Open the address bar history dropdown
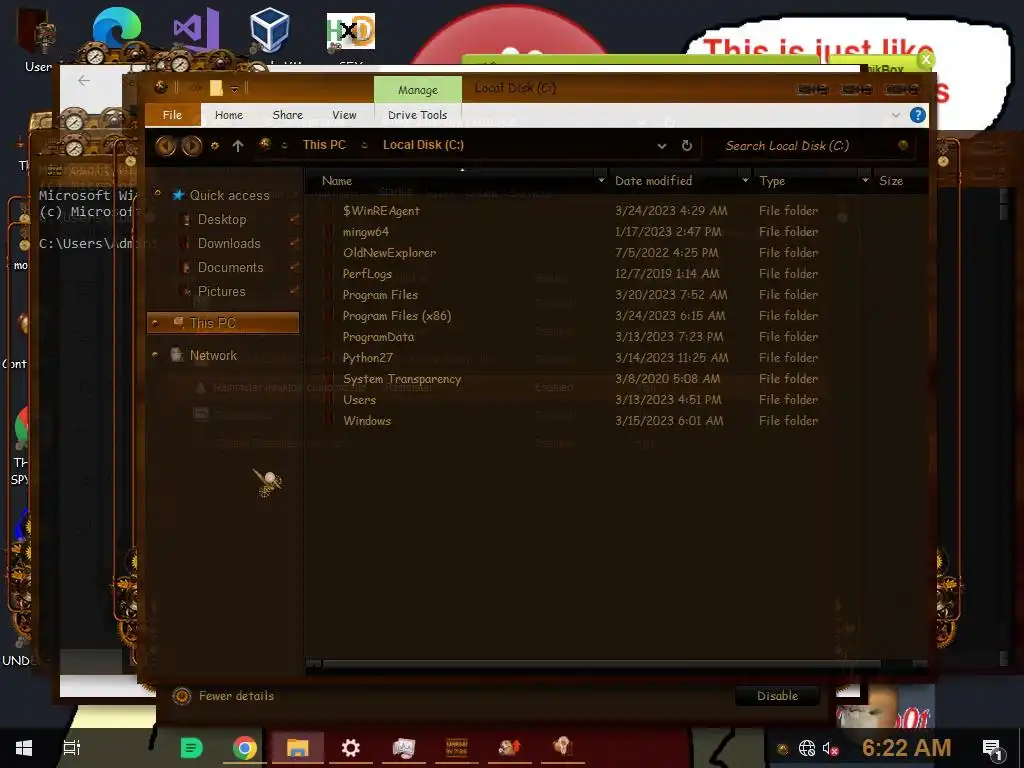The image size is (1024, 768). tap(662, 146)
